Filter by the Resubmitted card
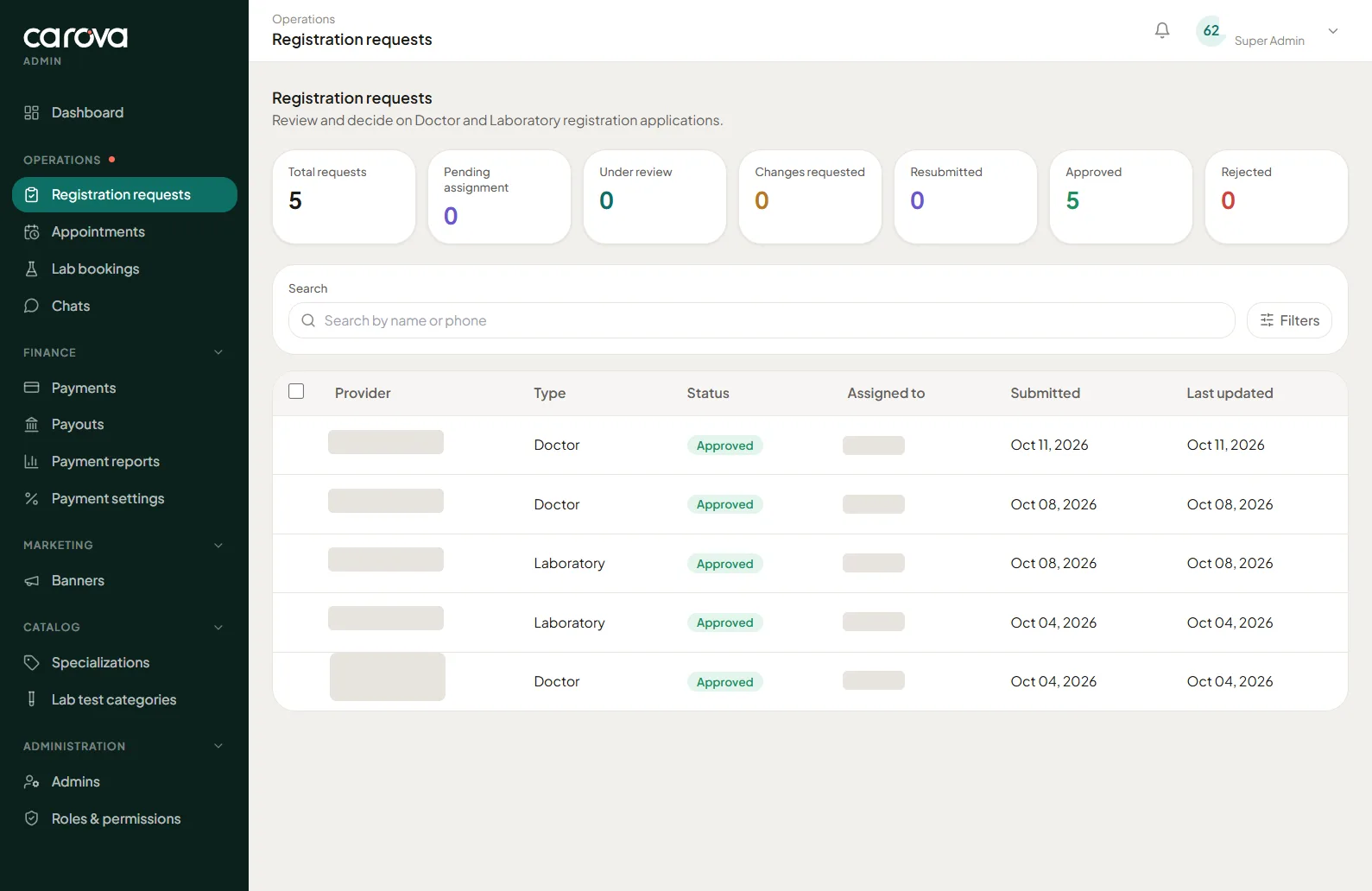 (x=965, y=197)
